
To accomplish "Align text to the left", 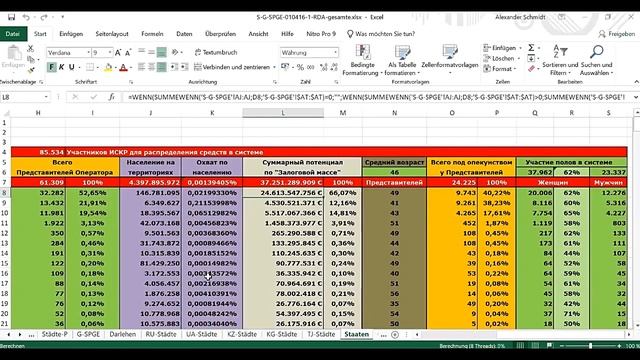I will click(142, 67).
